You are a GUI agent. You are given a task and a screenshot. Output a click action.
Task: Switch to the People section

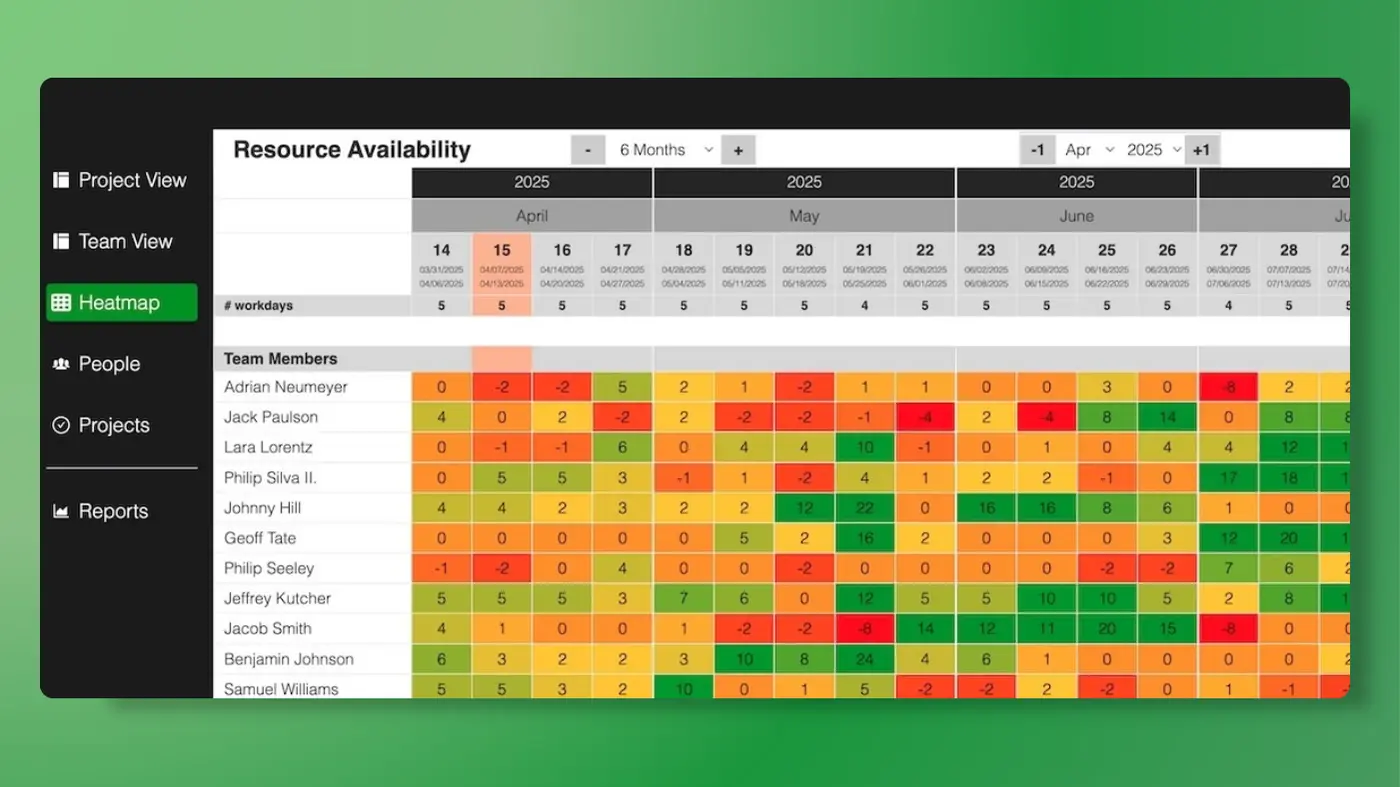[x=108, y=364]
